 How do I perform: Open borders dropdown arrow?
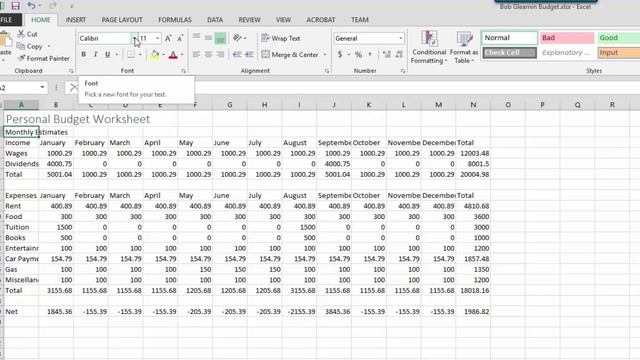tap(140, 55)
